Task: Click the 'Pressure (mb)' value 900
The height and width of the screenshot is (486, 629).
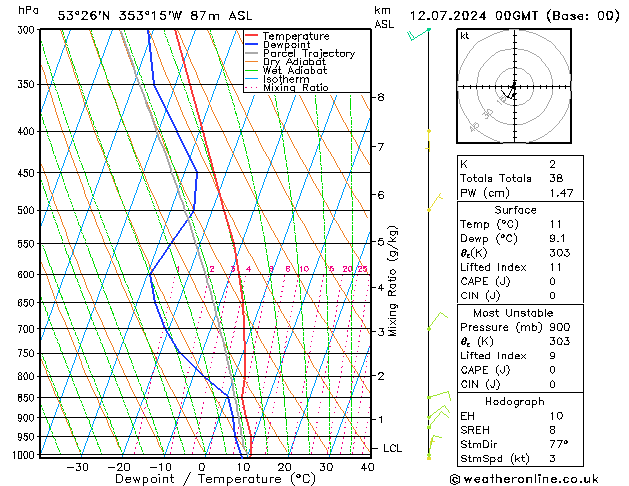Action: 560,327
